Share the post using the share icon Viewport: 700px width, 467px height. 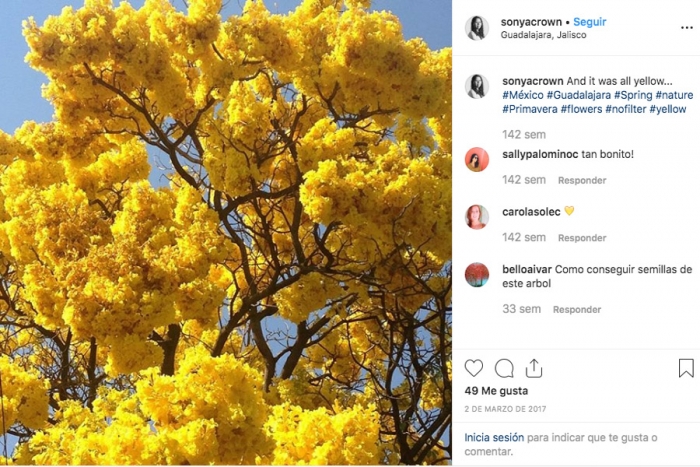pyautogui.click(x=534, y=368)
